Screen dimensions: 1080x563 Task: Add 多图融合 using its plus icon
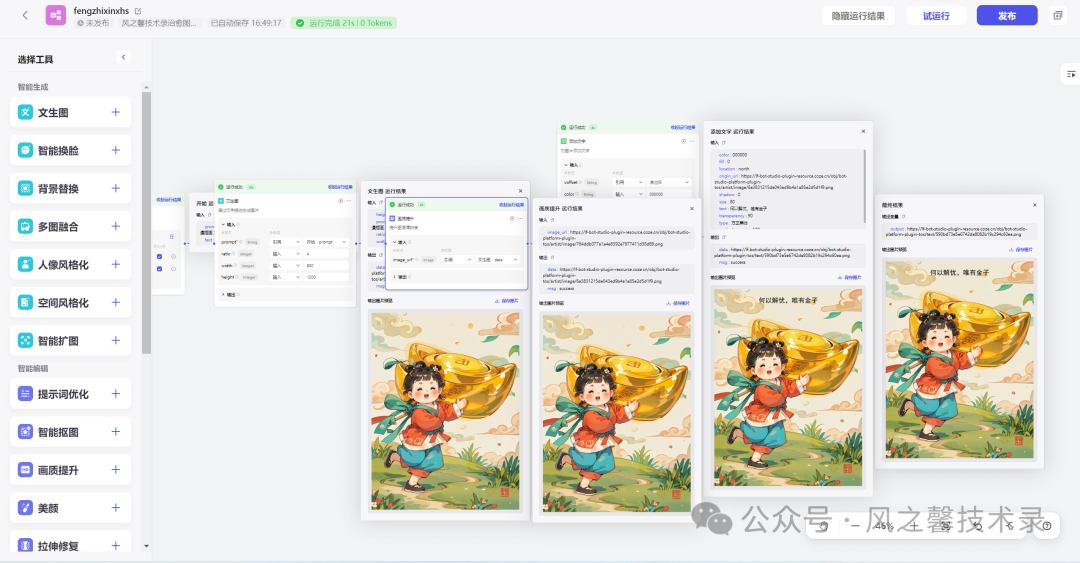[x=116, y=226]
